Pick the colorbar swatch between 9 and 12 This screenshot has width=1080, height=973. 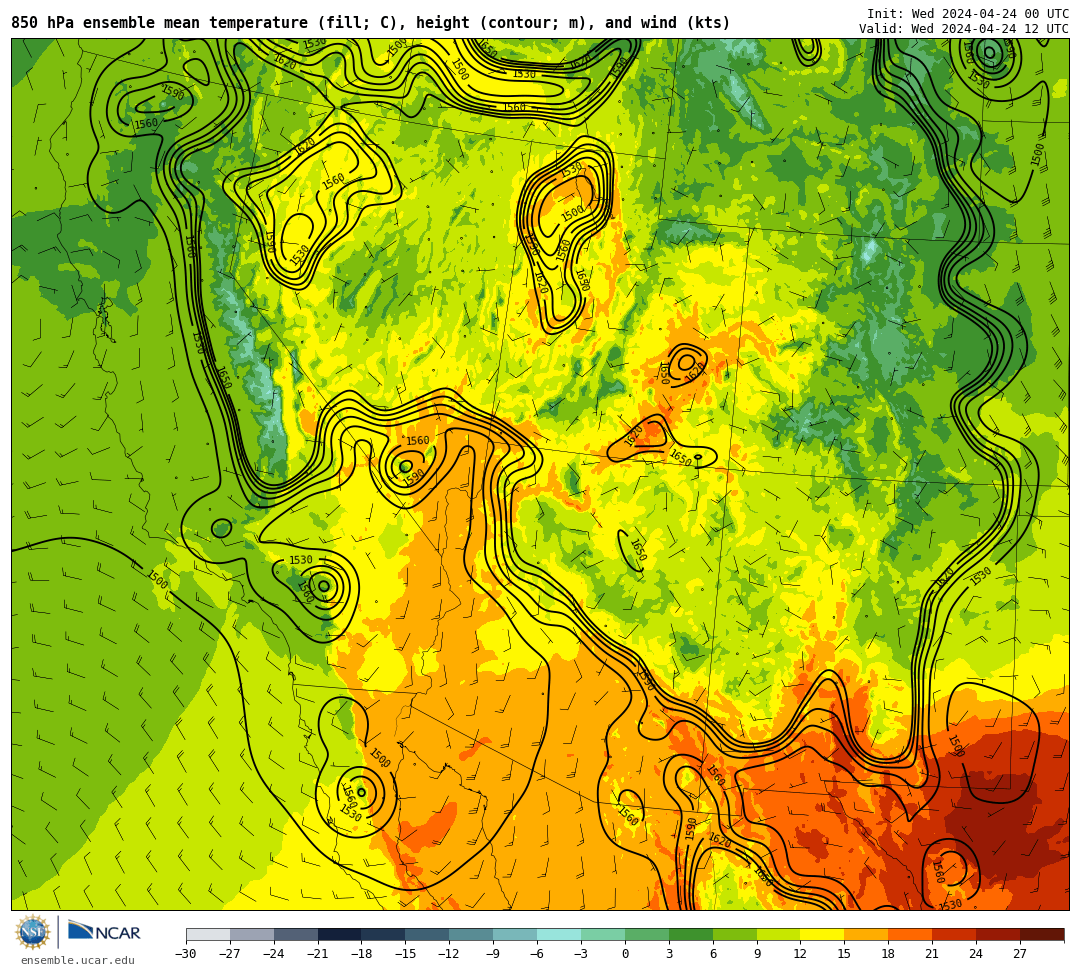pos(779,934)
